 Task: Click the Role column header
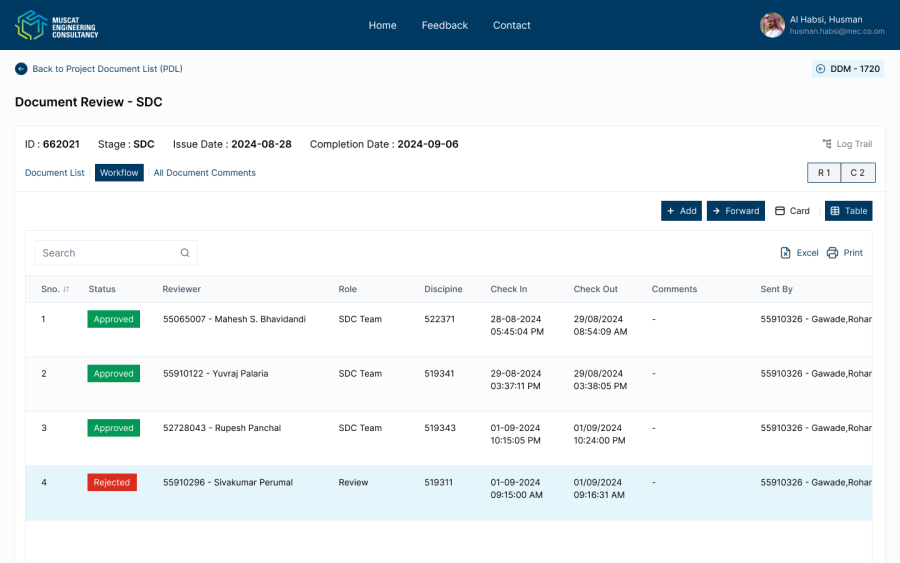pos(347,289)
